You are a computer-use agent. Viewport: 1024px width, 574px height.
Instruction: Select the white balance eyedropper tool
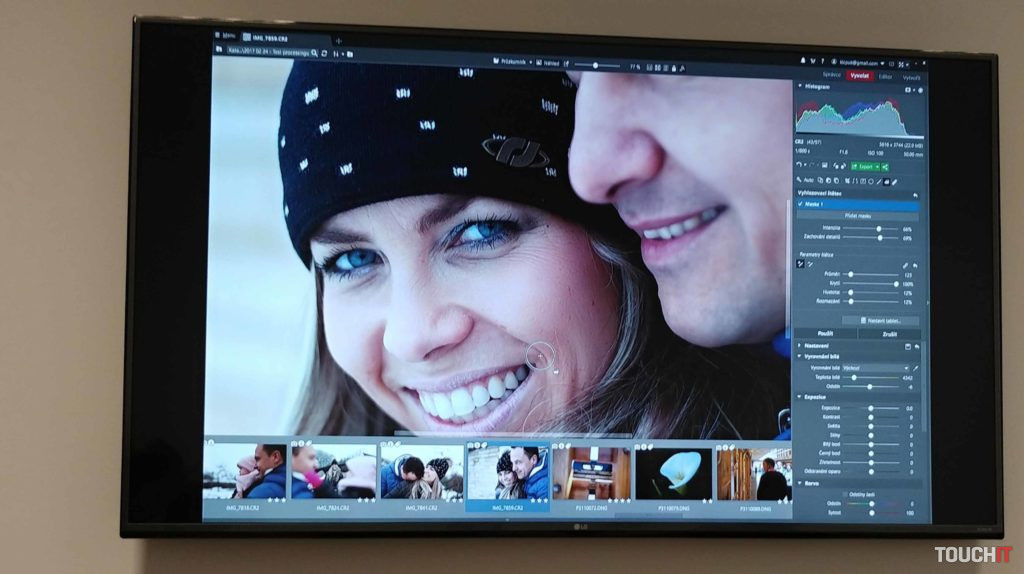(916, 368)
